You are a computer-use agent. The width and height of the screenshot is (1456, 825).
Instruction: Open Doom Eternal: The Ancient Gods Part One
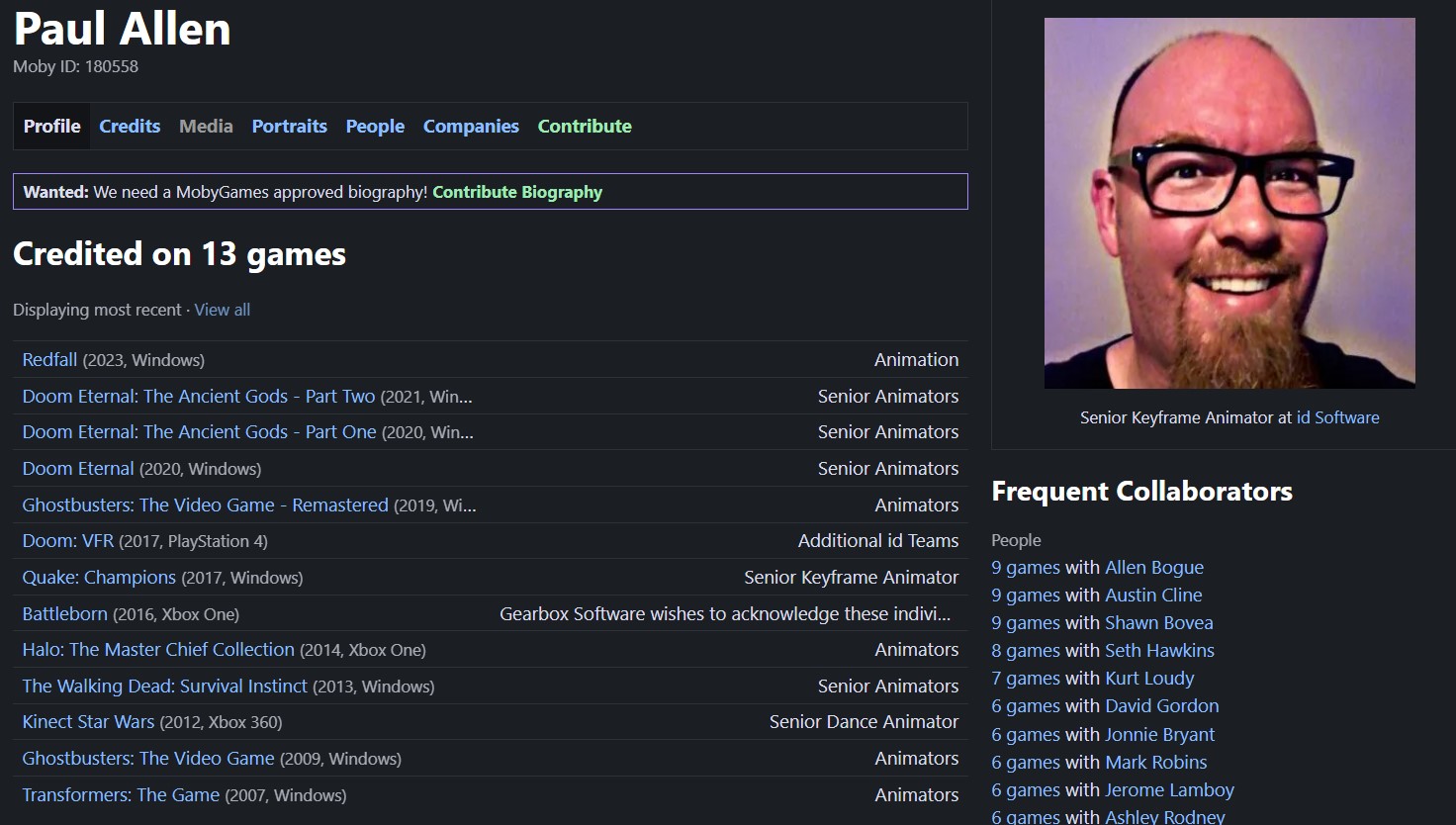(x=199, y=432)
